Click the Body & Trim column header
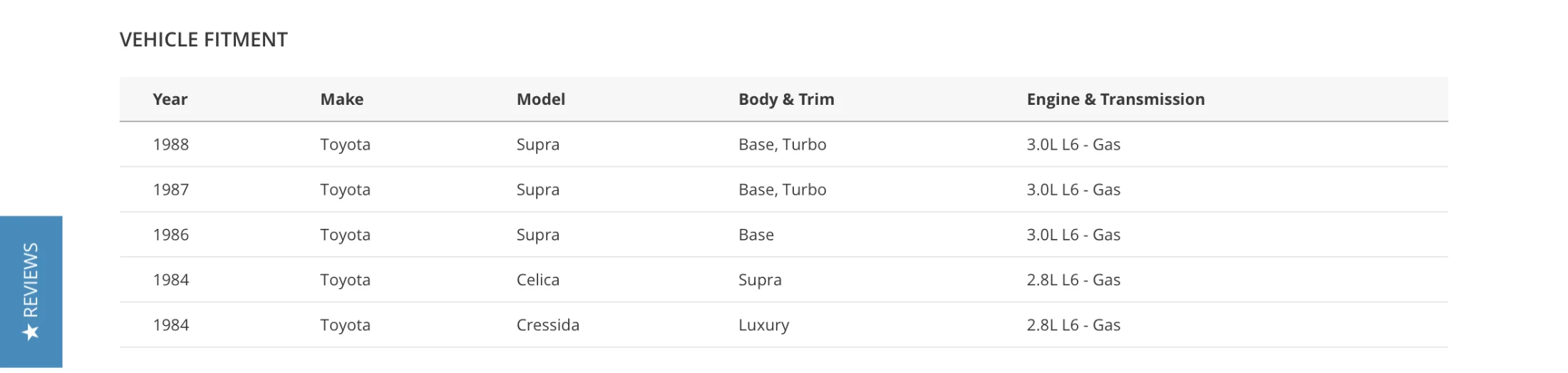 (x=785, y=99)
